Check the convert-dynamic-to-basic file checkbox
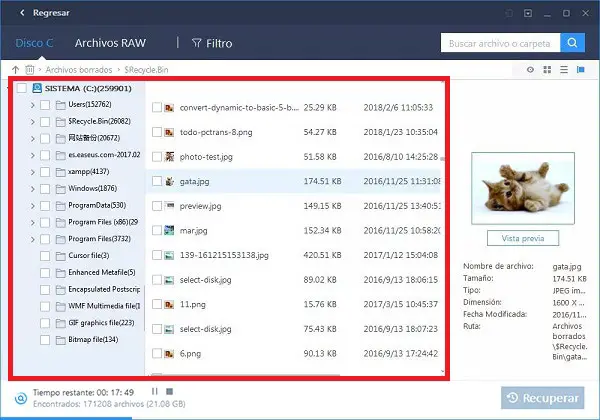This screenshot has height=420, width=600. pos(157,107)
